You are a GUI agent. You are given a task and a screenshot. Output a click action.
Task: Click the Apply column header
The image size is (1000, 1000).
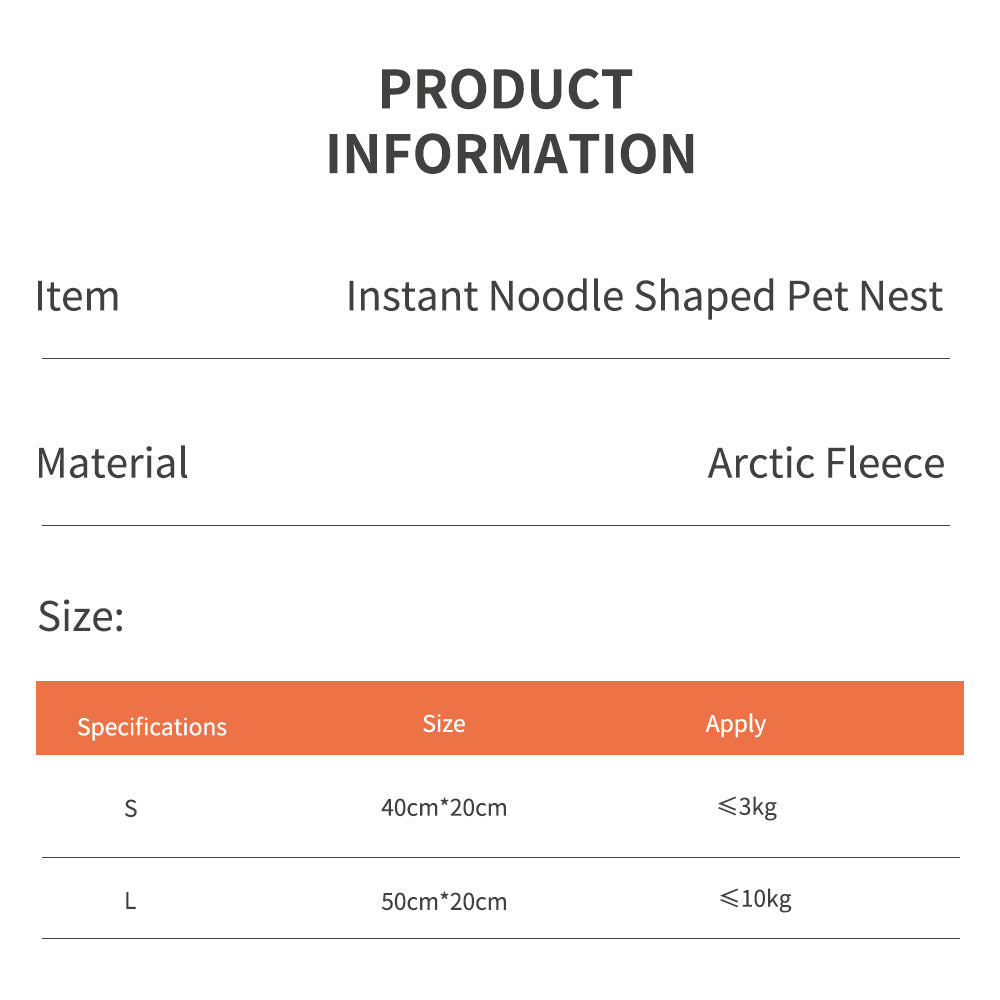(x=735, y=724)
